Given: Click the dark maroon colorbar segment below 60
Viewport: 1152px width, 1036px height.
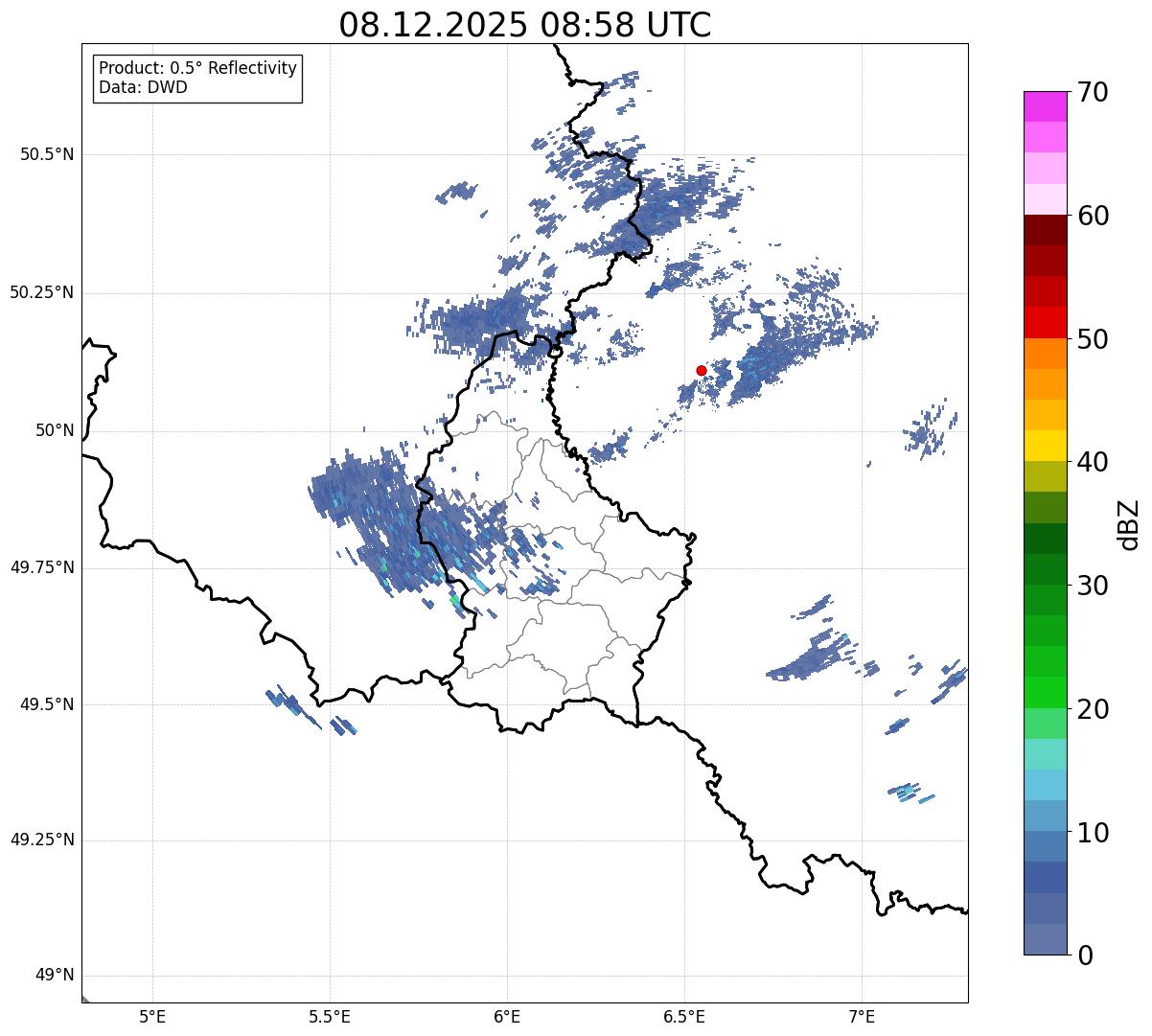Looking at the screenshot, I should click(1045, 230).
